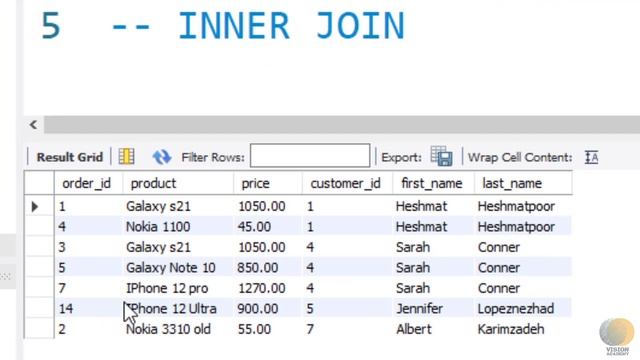This screenshot has height=360, width=640.
Task: Sort by order_id column header
Action: click(x=87, y=183)
